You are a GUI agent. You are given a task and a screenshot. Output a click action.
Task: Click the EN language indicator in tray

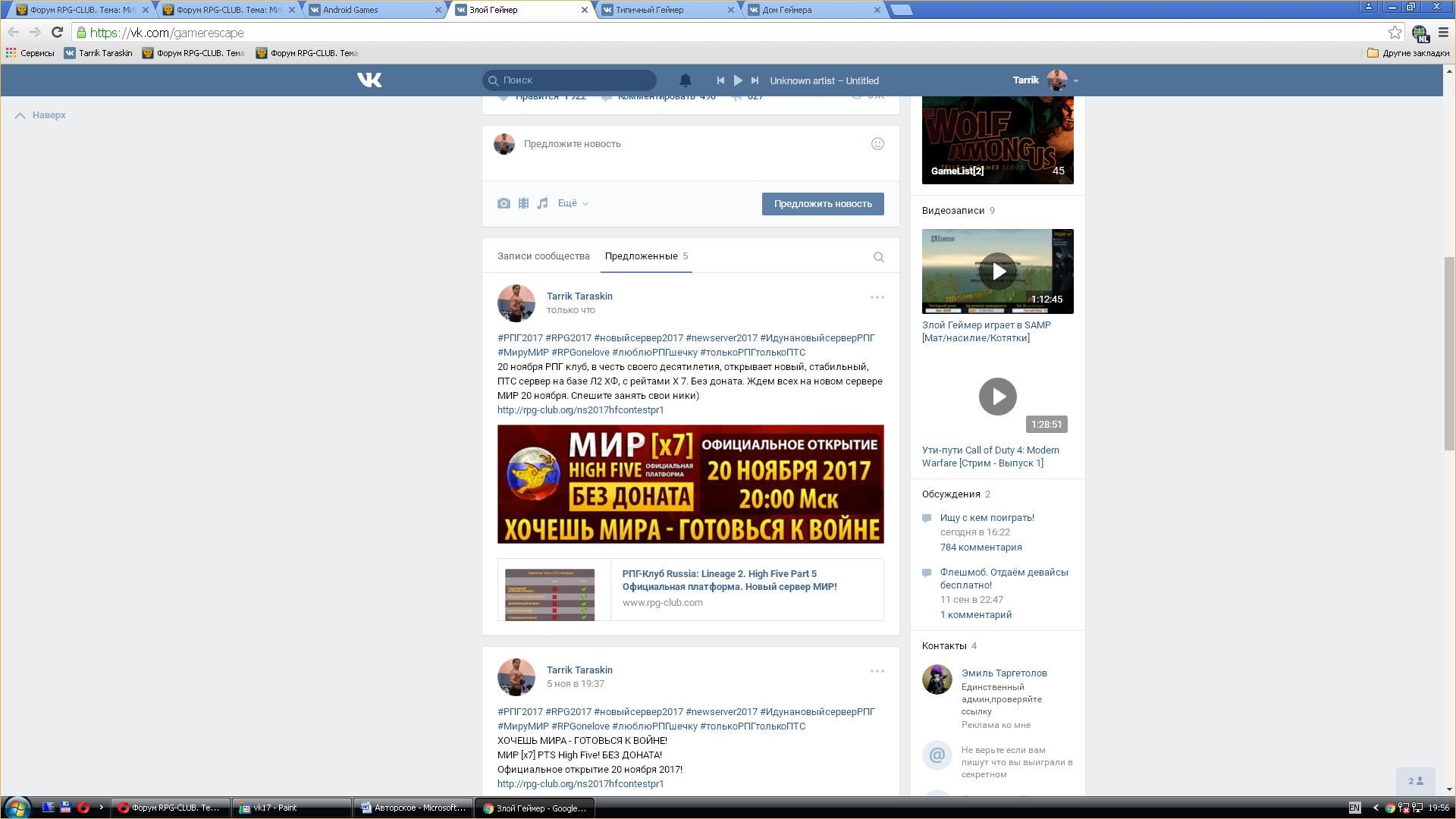point(1354,808)
